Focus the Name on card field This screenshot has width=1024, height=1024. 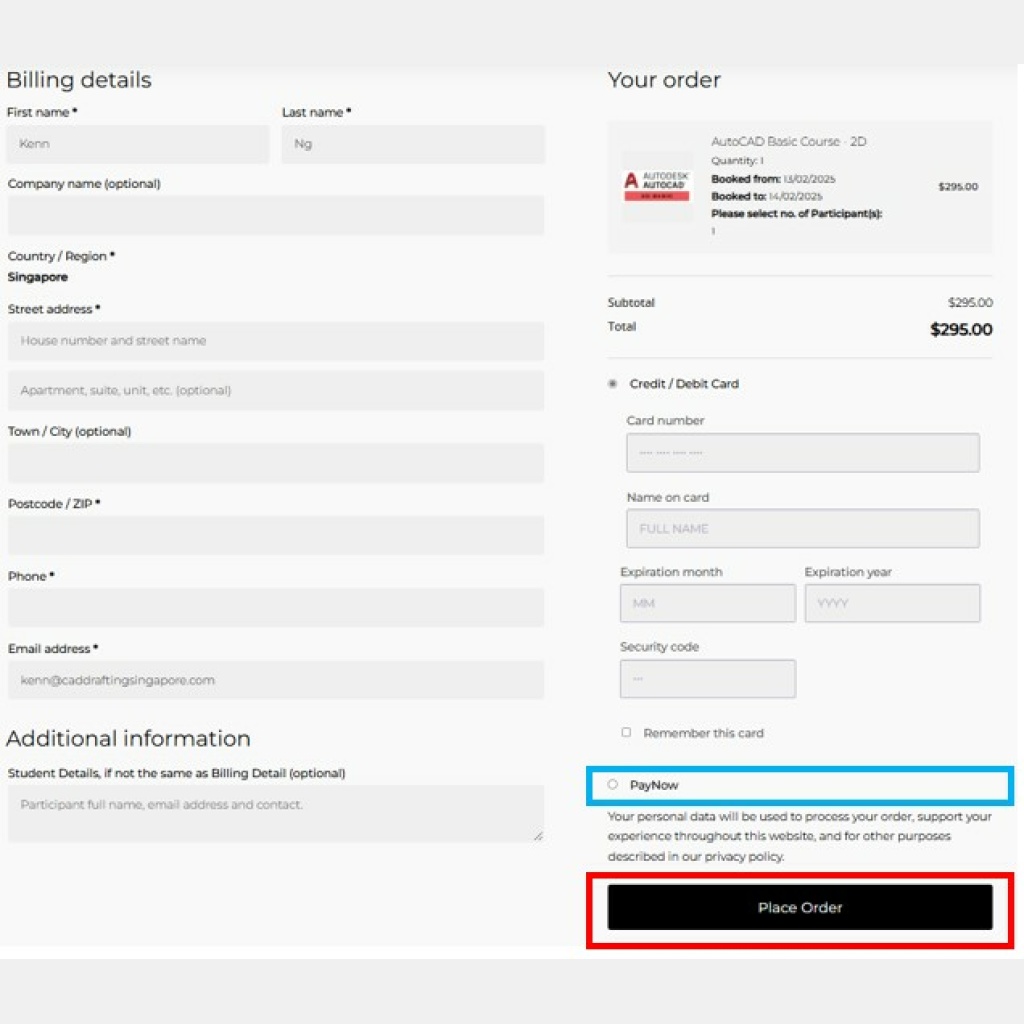802,528
